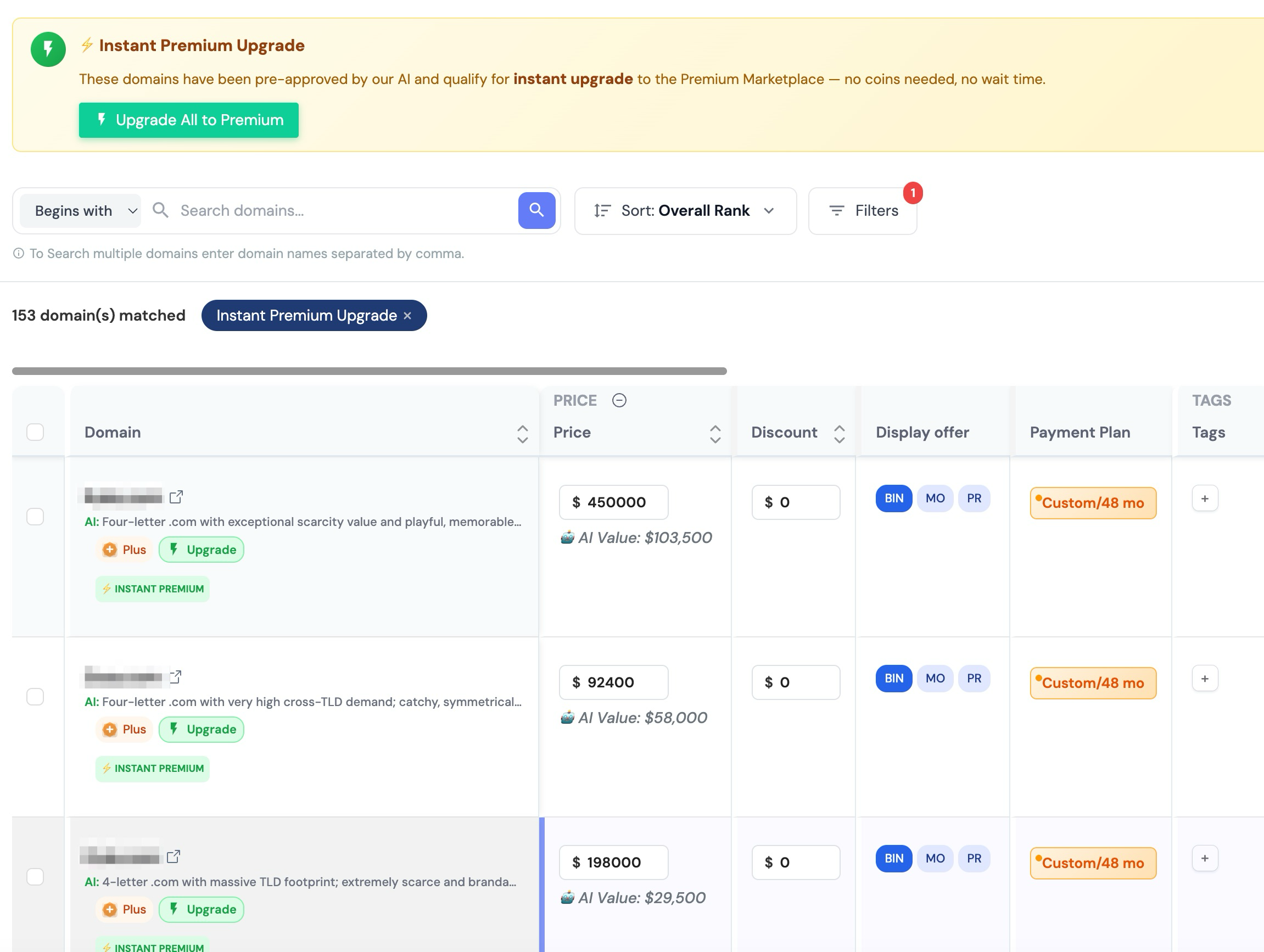Remove the Instant Premium Upgrade filter chip
This screenshot has width=1264, height=952.
point(407,316)
